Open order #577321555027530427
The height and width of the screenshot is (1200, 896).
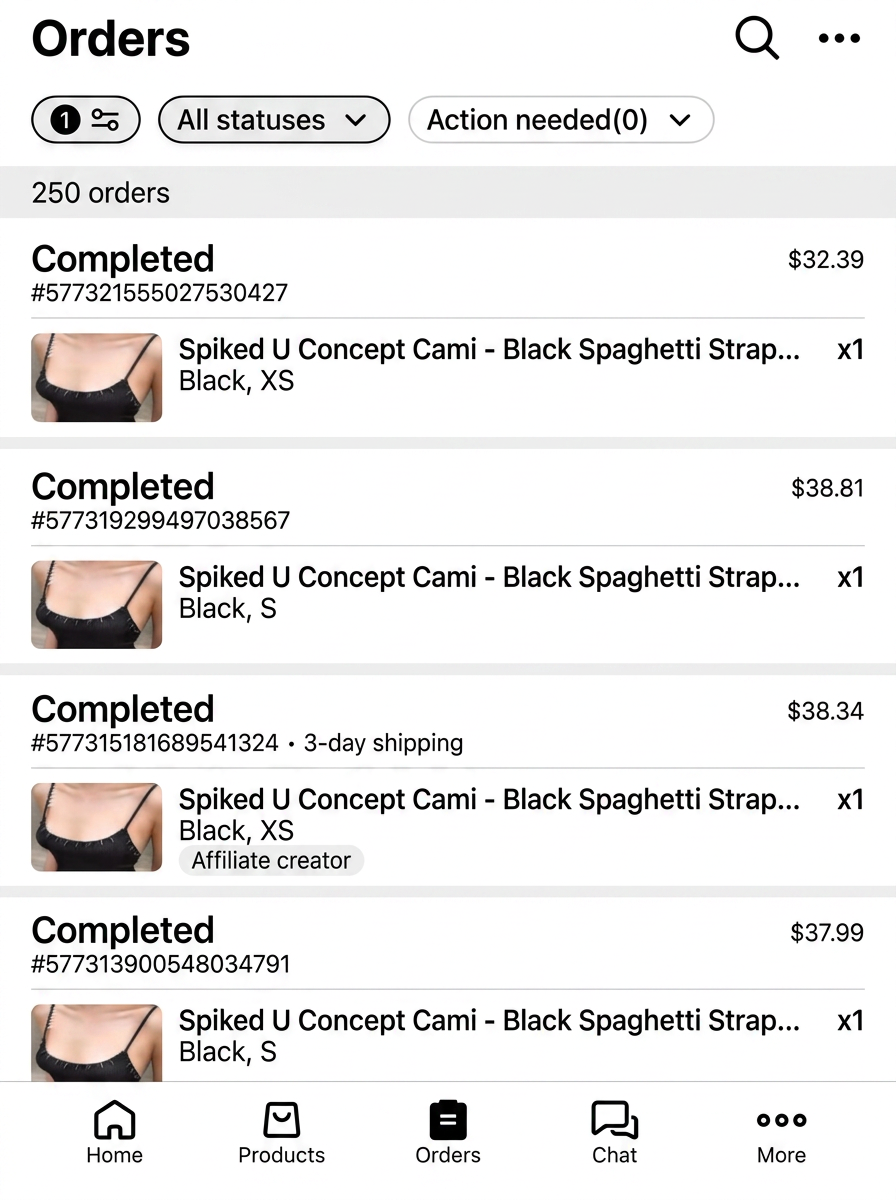pos(159,292)
